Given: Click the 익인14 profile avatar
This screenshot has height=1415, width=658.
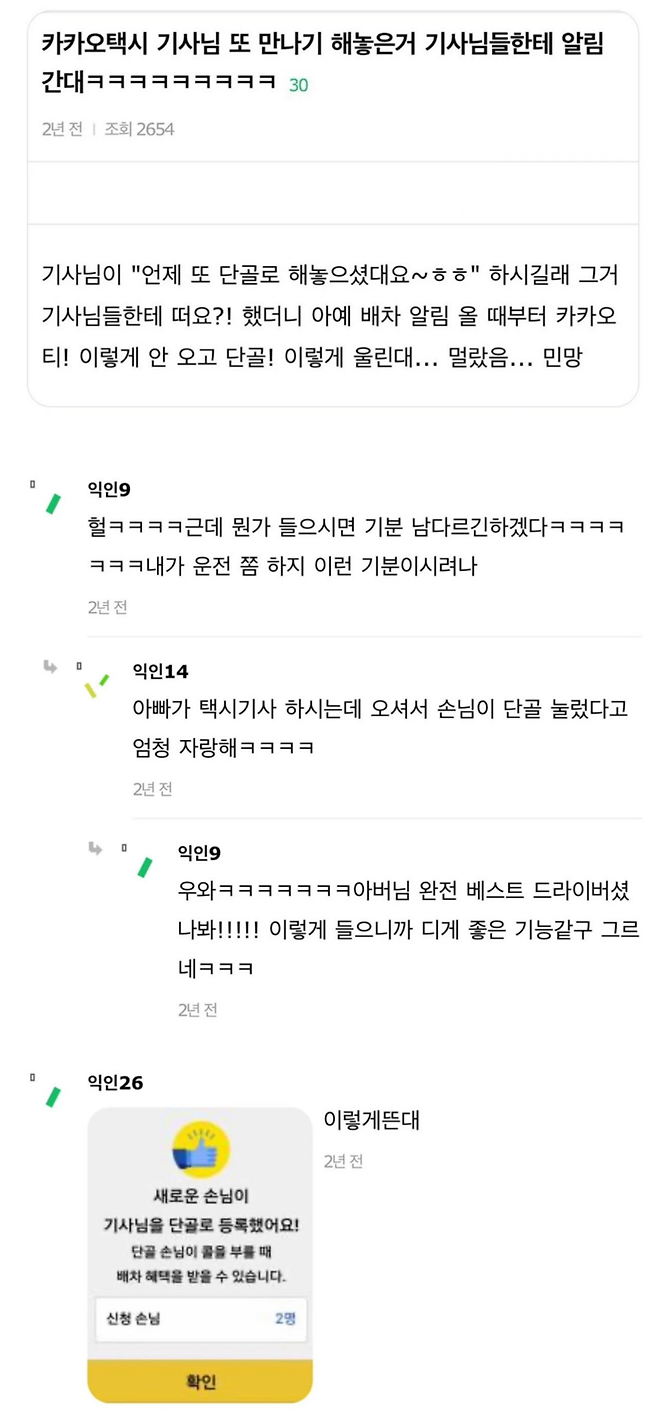Looking at the screenshot, I should coord(97,684).
